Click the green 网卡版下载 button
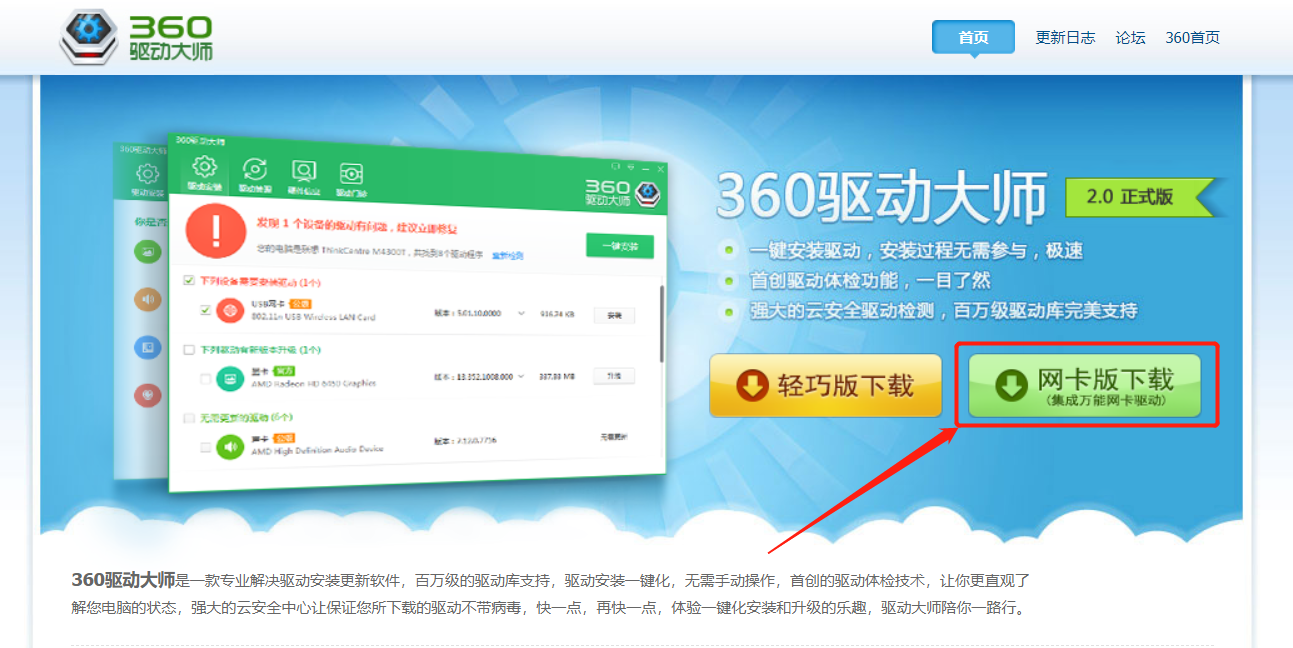 pos(1085,385)
